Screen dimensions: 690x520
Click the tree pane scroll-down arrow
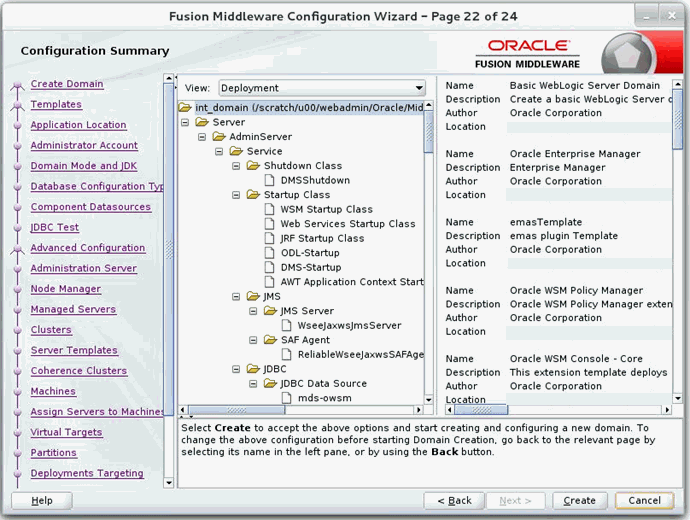coord(429,399)
